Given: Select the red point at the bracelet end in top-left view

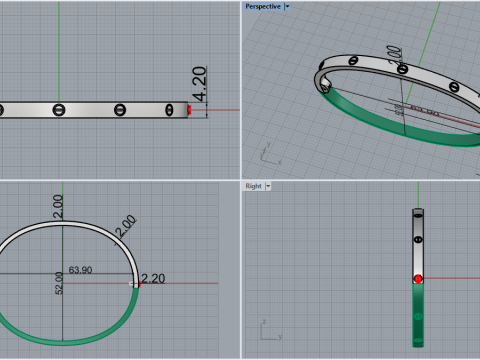Looking at the screenshot, I should tap(189, 110).
